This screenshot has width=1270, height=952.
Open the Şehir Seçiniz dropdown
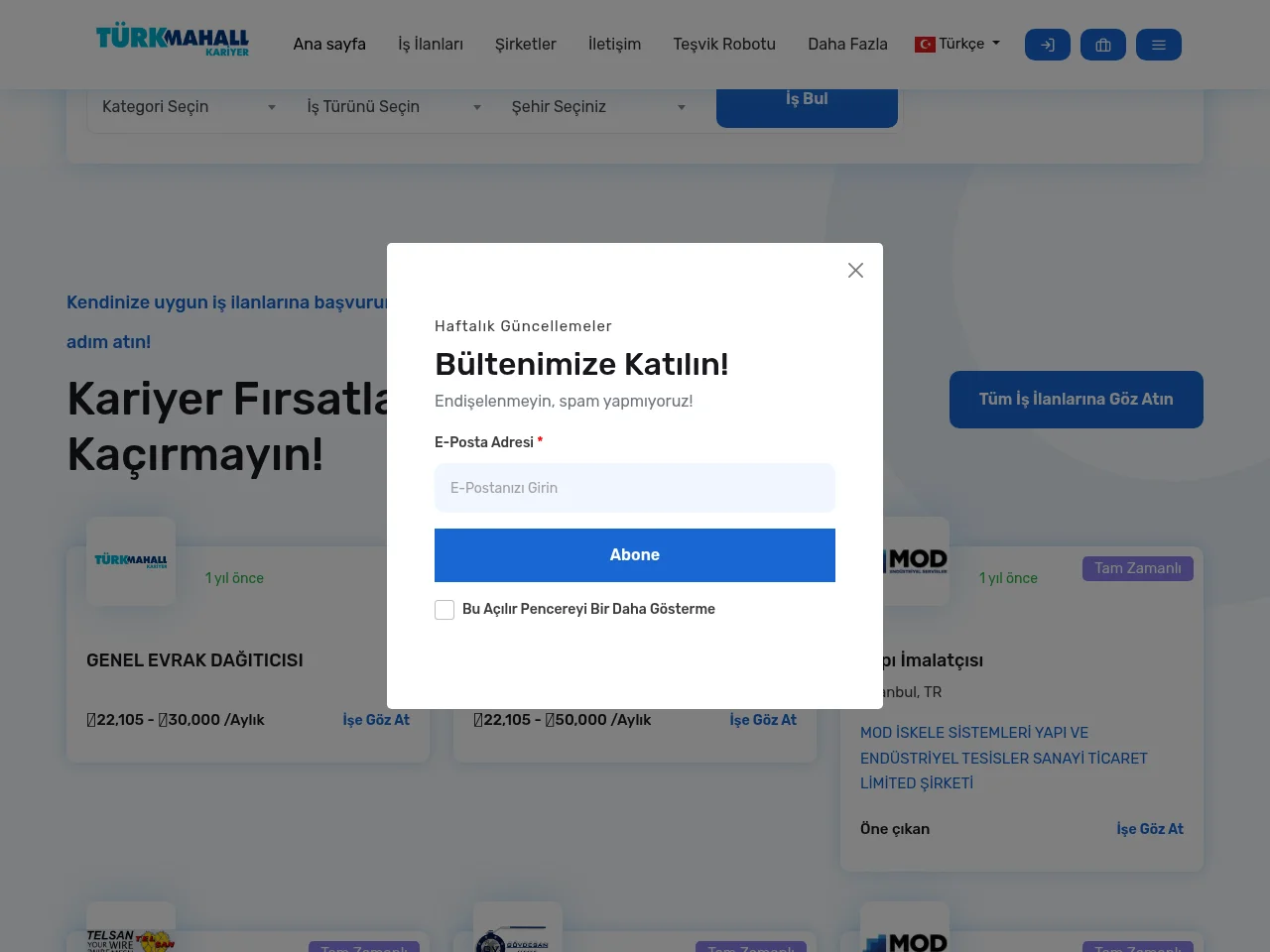[598, 107]
